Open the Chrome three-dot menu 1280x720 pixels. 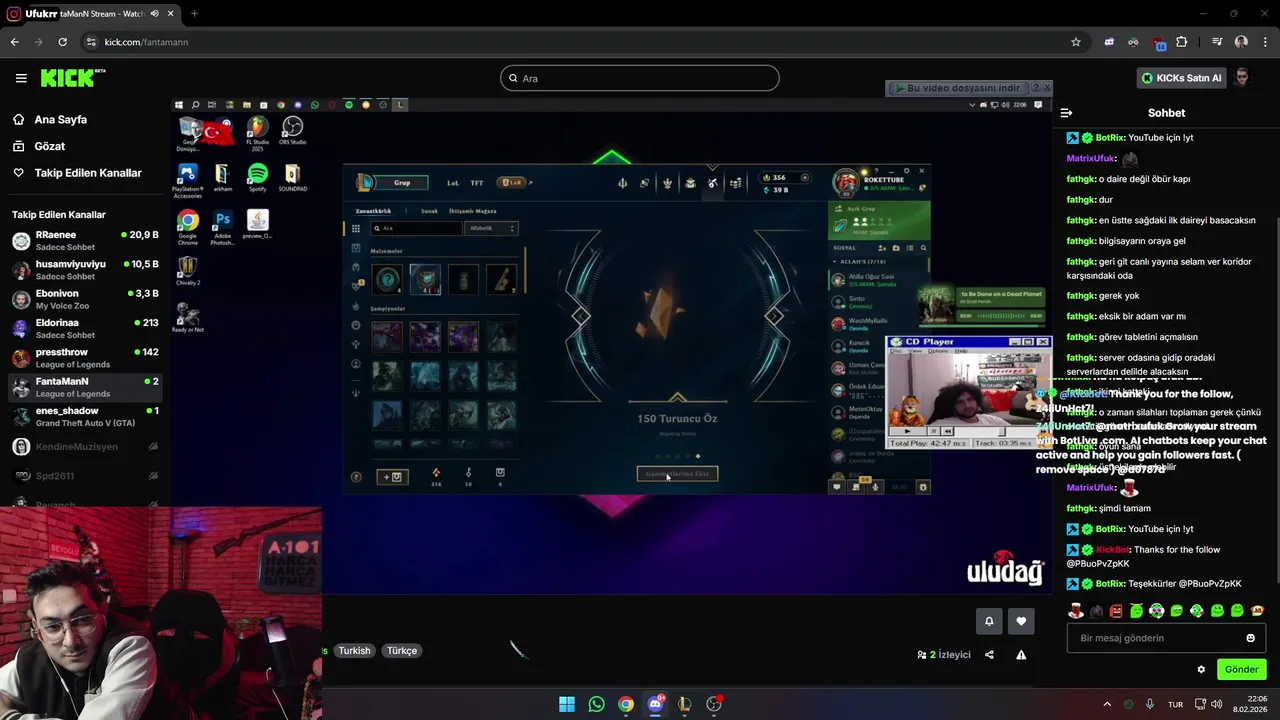(x=1264, y=42)
